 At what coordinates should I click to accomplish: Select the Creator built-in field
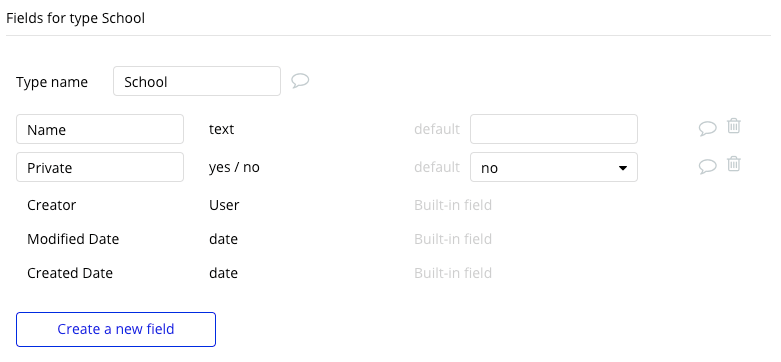pos(51,205)
